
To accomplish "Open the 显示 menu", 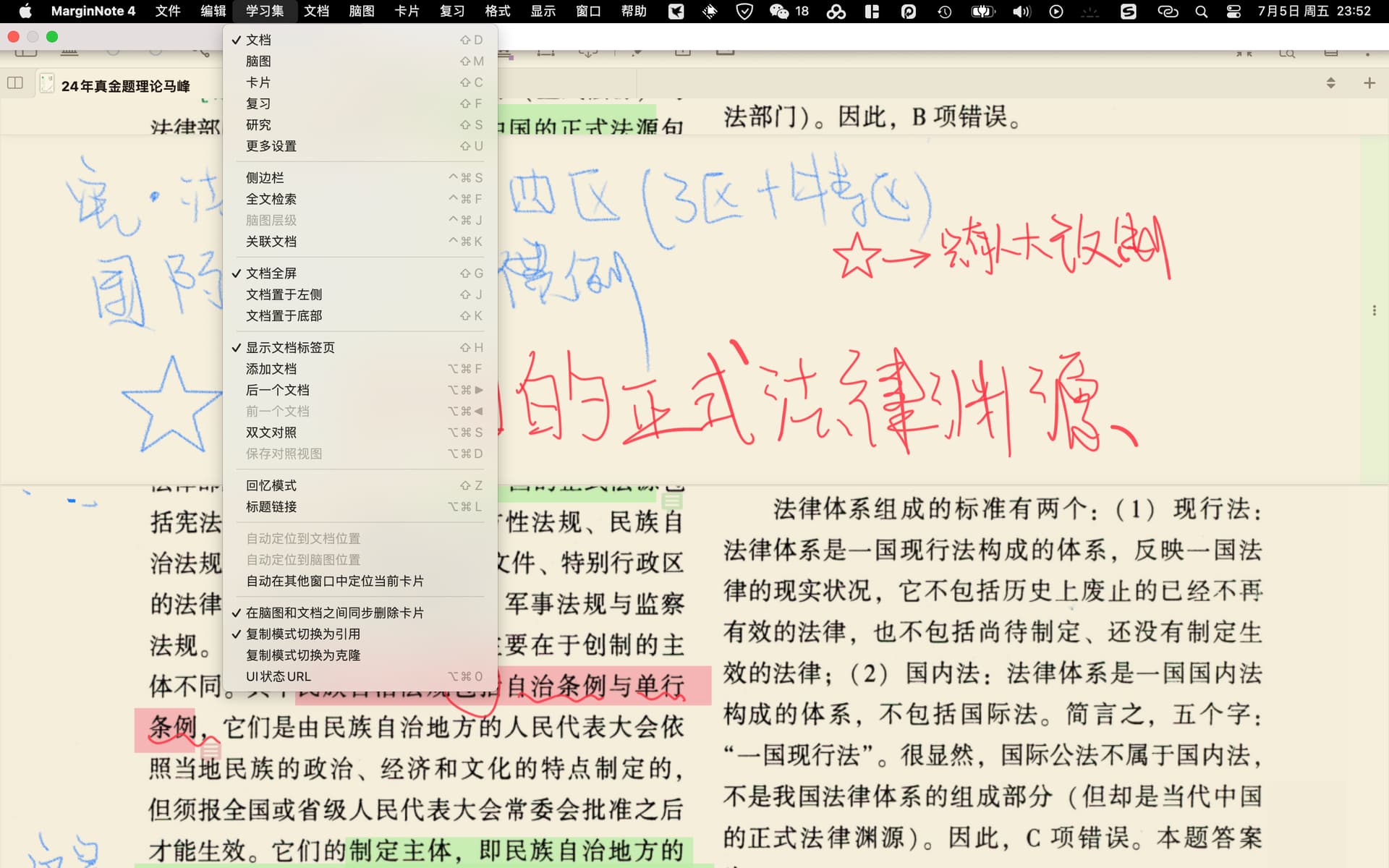I will [543, 11].
